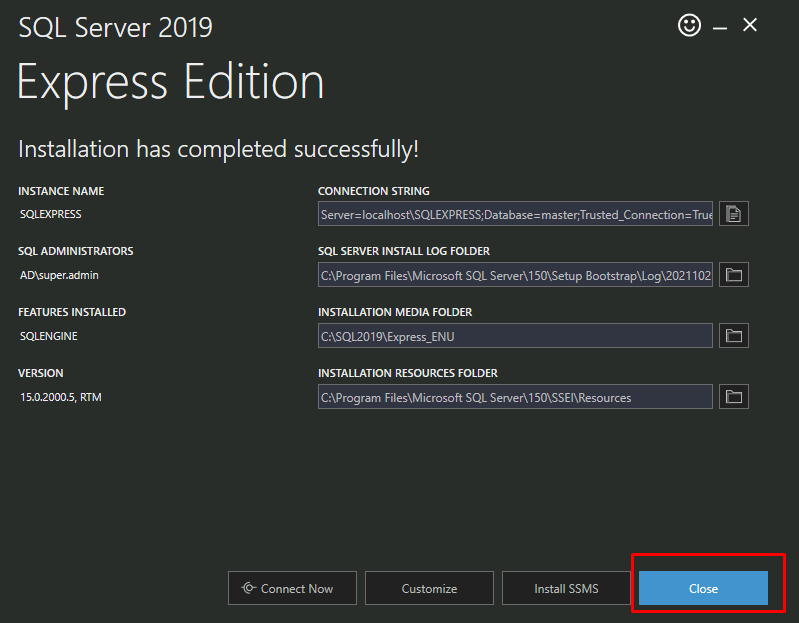
Task: Close the window using the X icon
Action: [750, 26]
